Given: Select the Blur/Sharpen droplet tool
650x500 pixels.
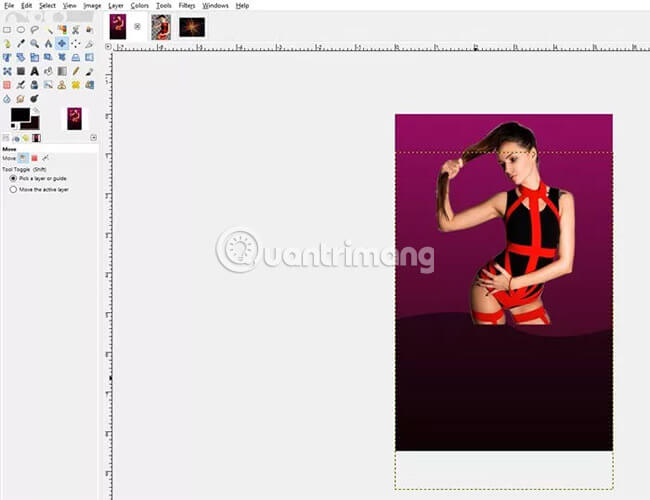Looking at the screenshot, I should [7, 99].
